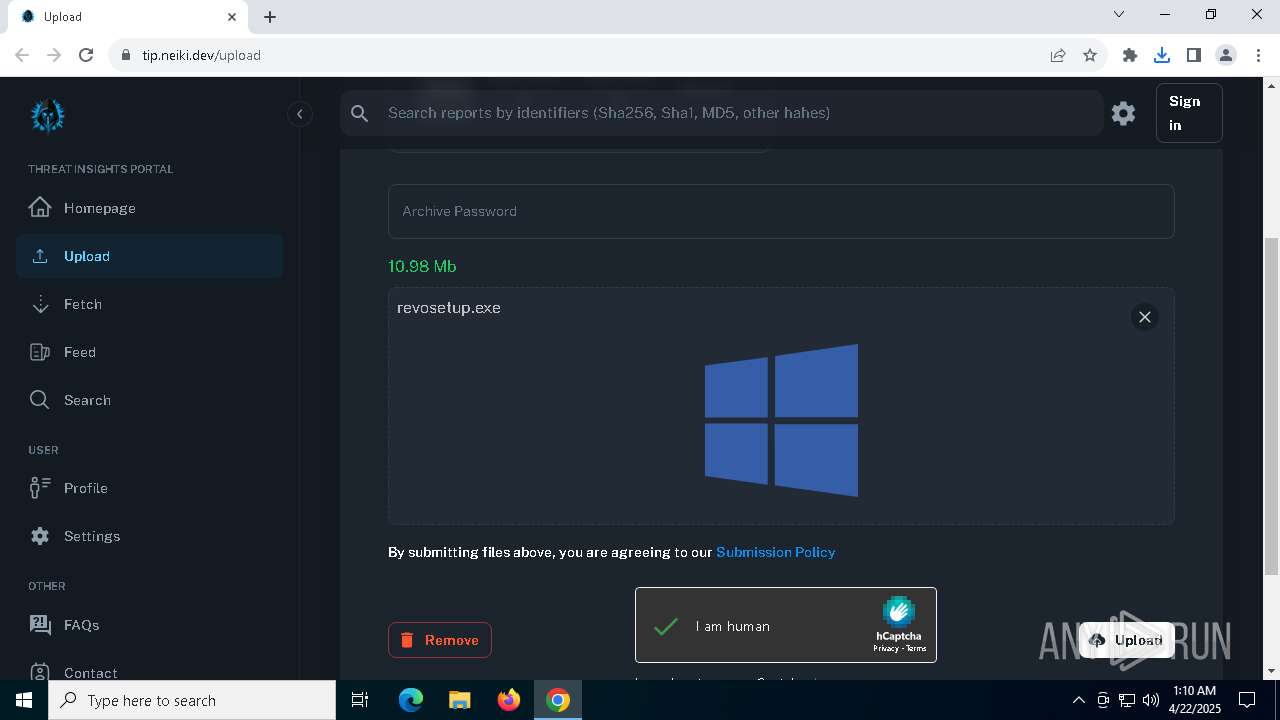The image size is (1280, 720).
Task: Open the hCaptcha Privacy link
Action: point(885,648)
